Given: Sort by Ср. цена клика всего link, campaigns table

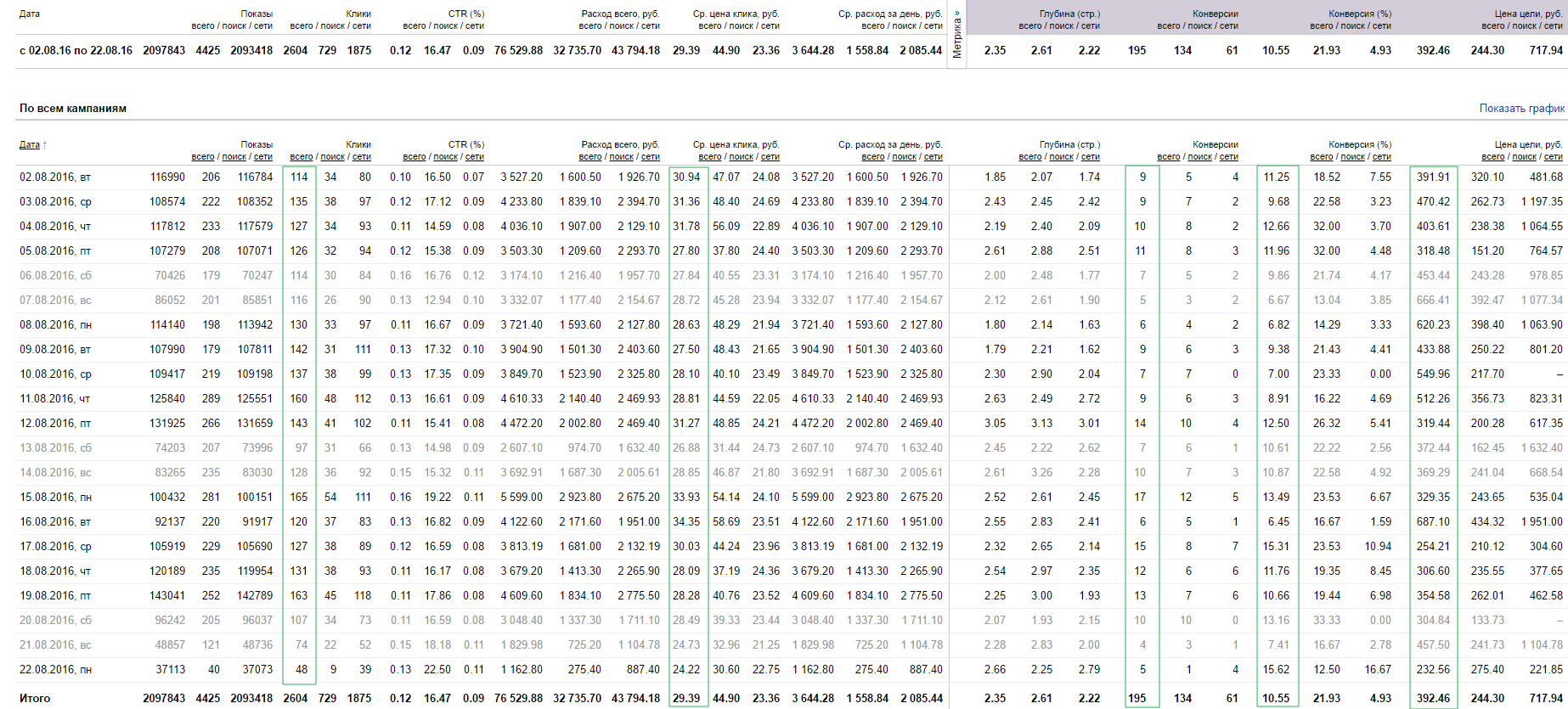Looking at the screenshot, I should (x=710, y=157).
